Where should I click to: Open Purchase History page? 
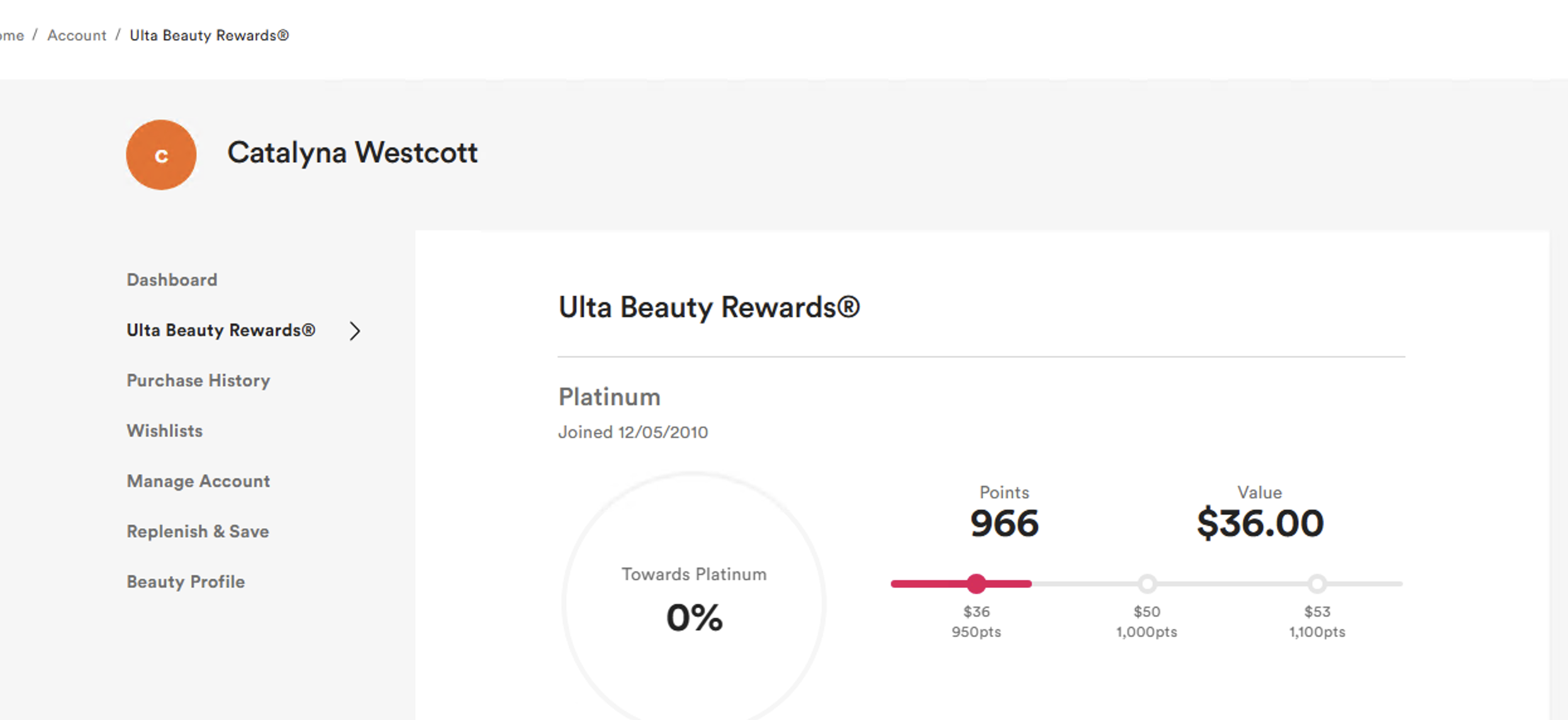198,381
